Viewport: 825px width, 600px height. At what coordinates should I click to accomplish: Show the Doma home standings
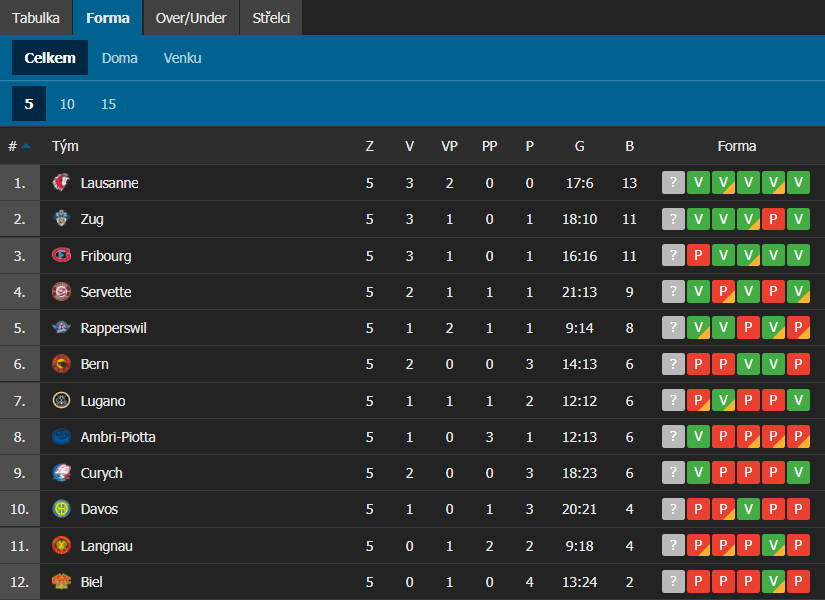click(x=120, y=58)
